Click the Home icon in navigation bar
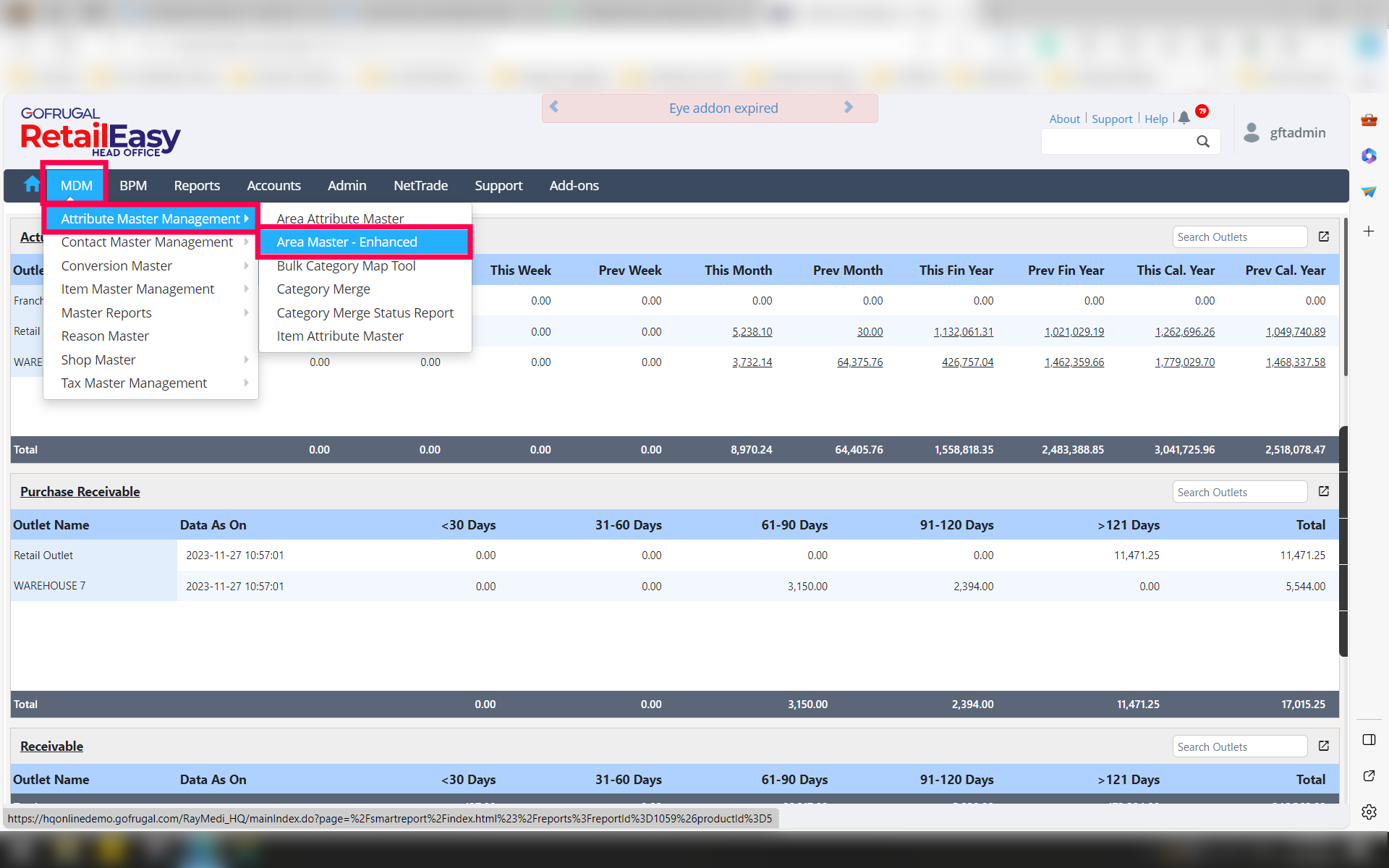Image resolution: width=1389 pixels, height=868 pixels. (x=31, y=185)
